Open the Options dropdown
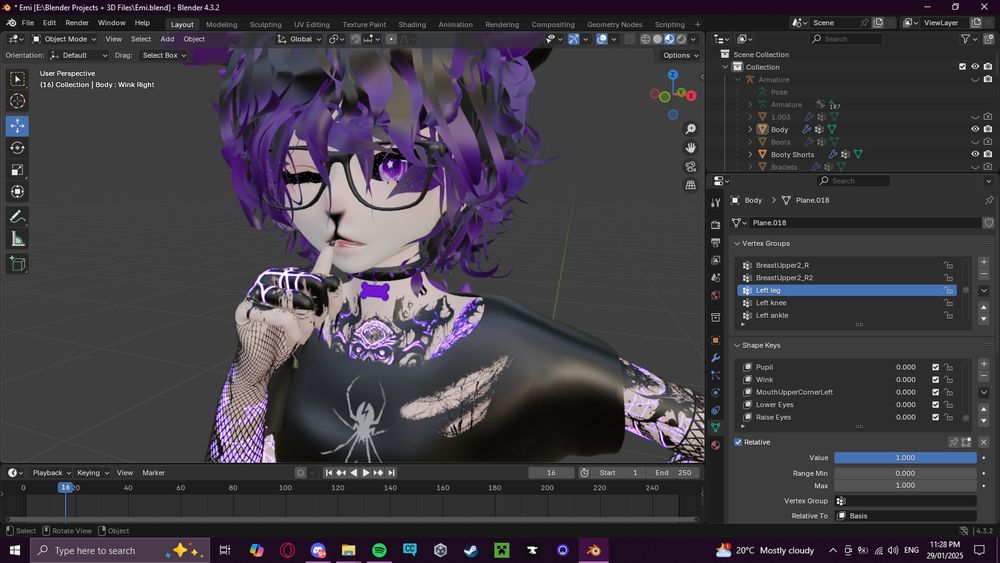Viewport: 1000px width, 563px height. coord(680,55)
